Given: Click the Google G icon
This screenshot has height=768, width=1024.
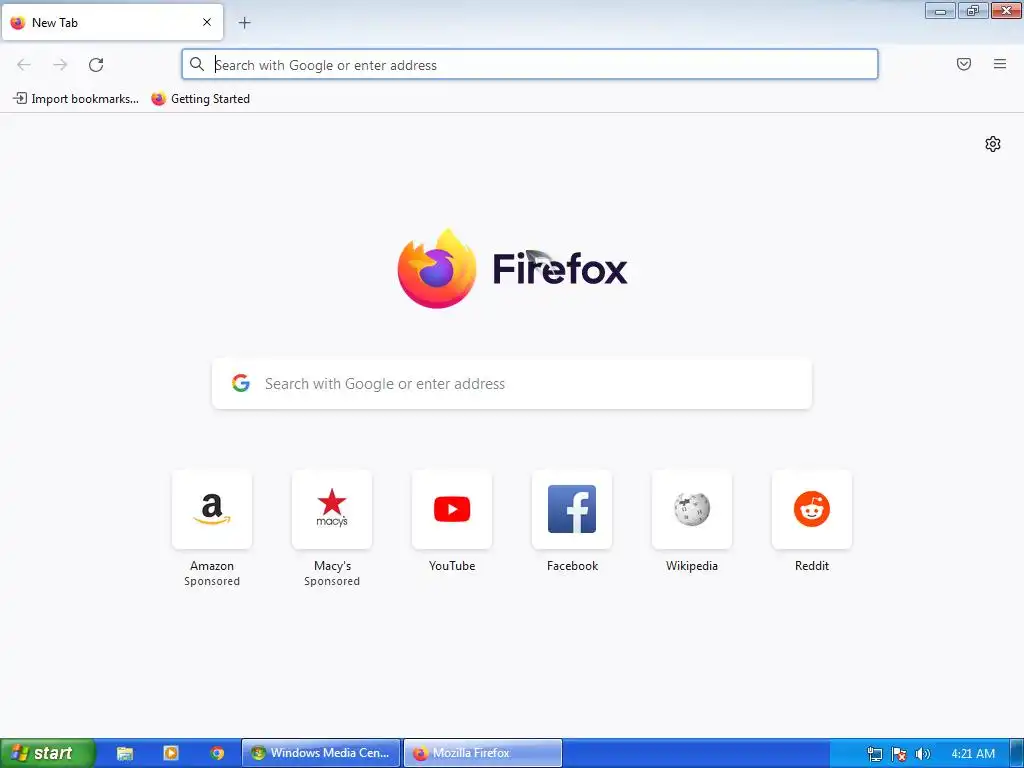Looking at the screenshot, I should pyautogui.click(x=241, y=383).
